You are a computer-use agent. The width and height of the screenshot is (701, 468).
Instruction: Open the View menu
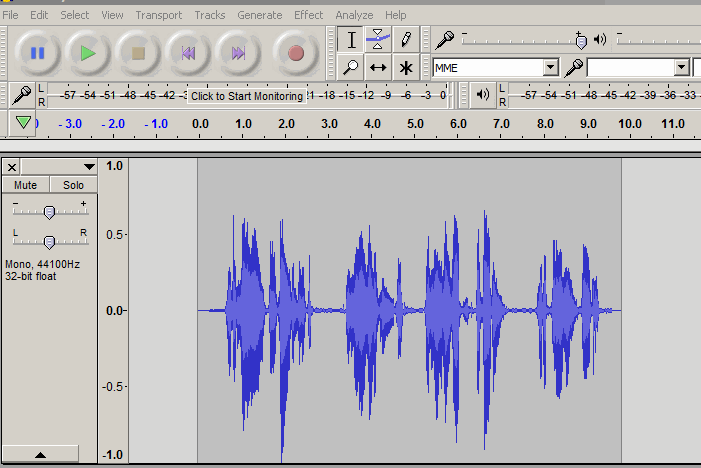[112, 15]
